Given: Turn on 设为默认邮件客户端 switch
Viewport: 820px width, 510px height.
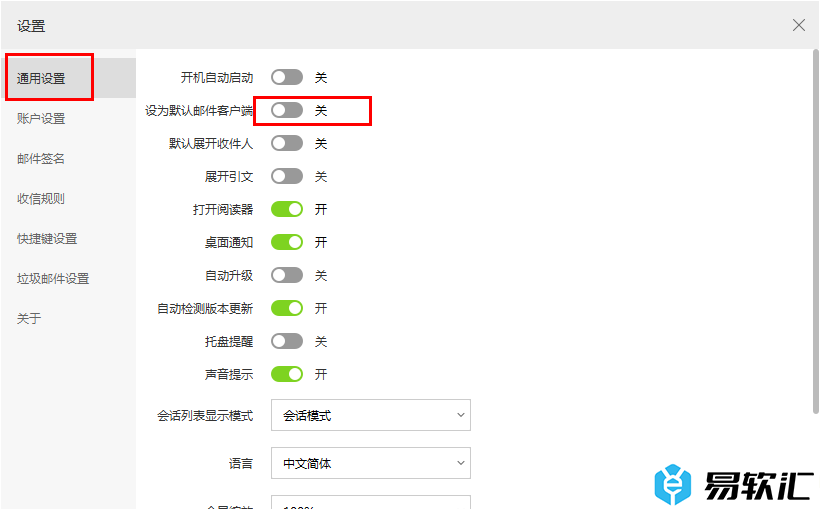Looking at the screenshot, I should (287, 110).
